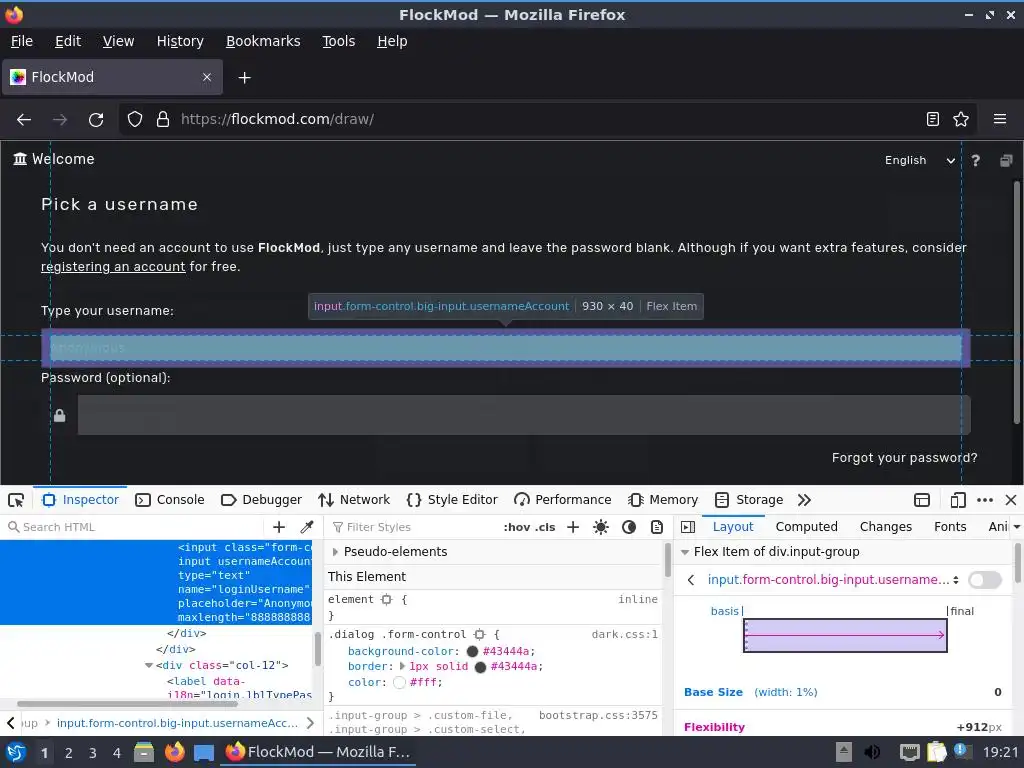Close the developer tools panel
The width and height of the screenshot is (1024, 768).
pyautogui.click(x=1011, y=500)
